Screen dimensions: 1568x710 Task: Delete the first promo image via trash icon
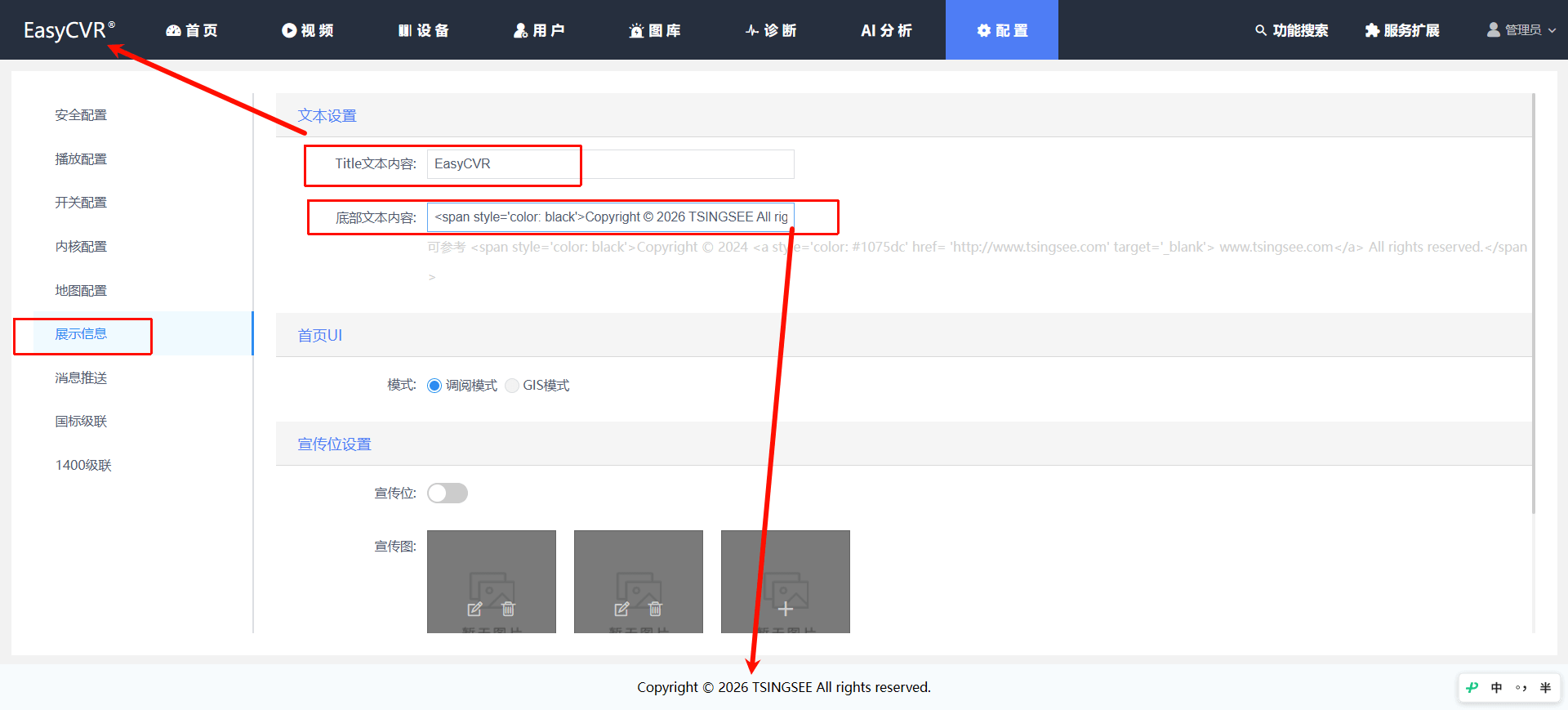508,609
